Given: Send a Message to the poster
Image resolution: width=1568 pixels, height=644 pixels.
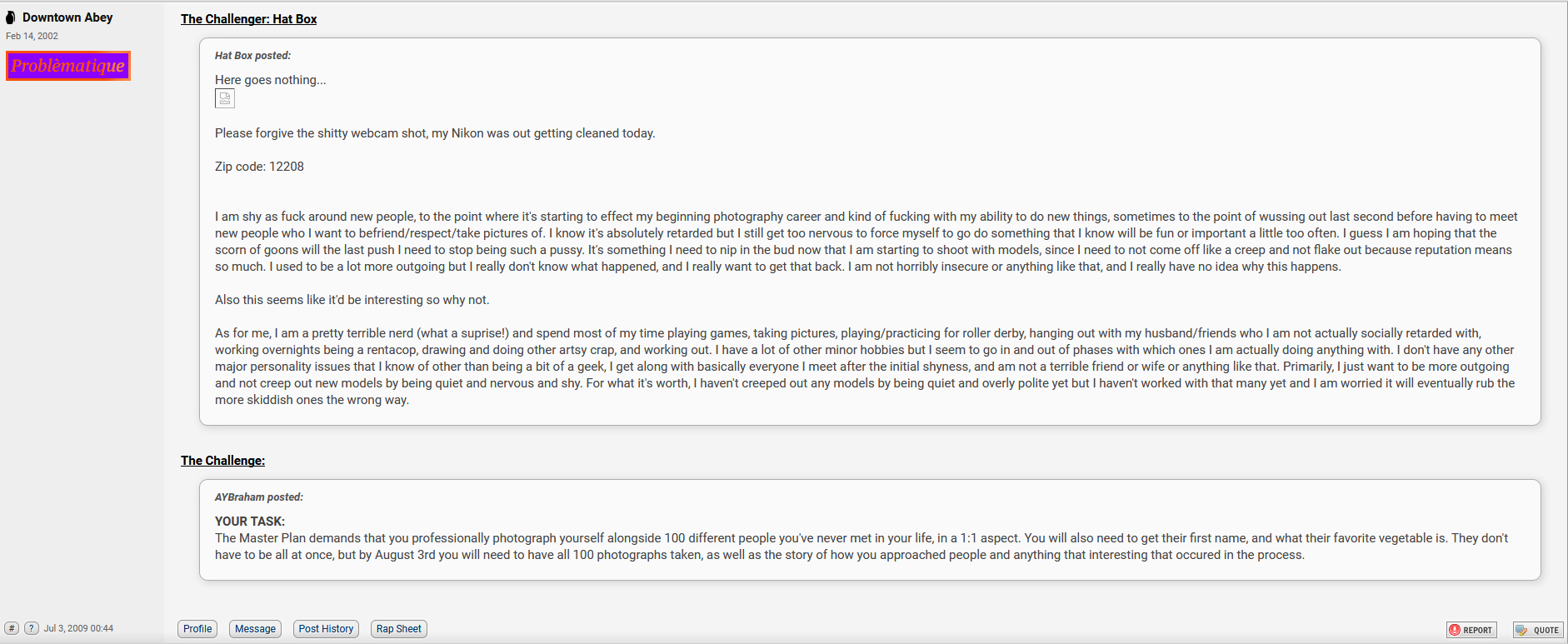Looking at the screenshot, I should point(255,629).
